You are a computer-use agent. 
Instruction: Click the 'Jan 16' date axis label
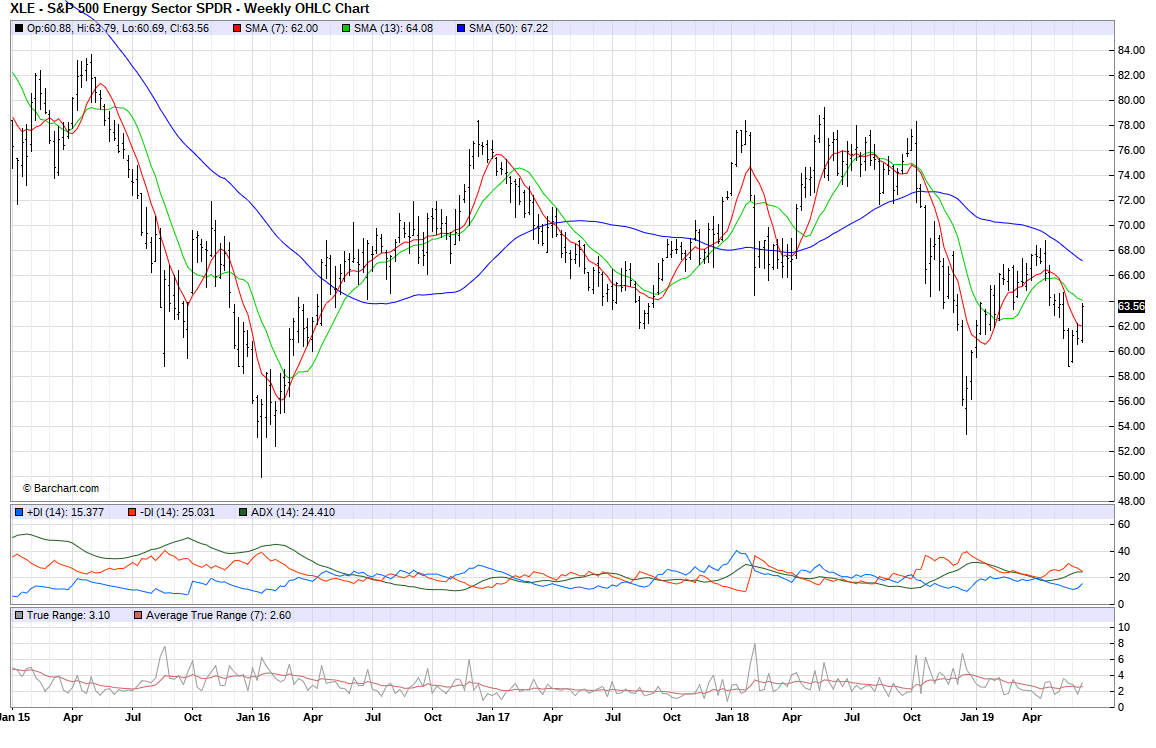click(x=253, y=717)
